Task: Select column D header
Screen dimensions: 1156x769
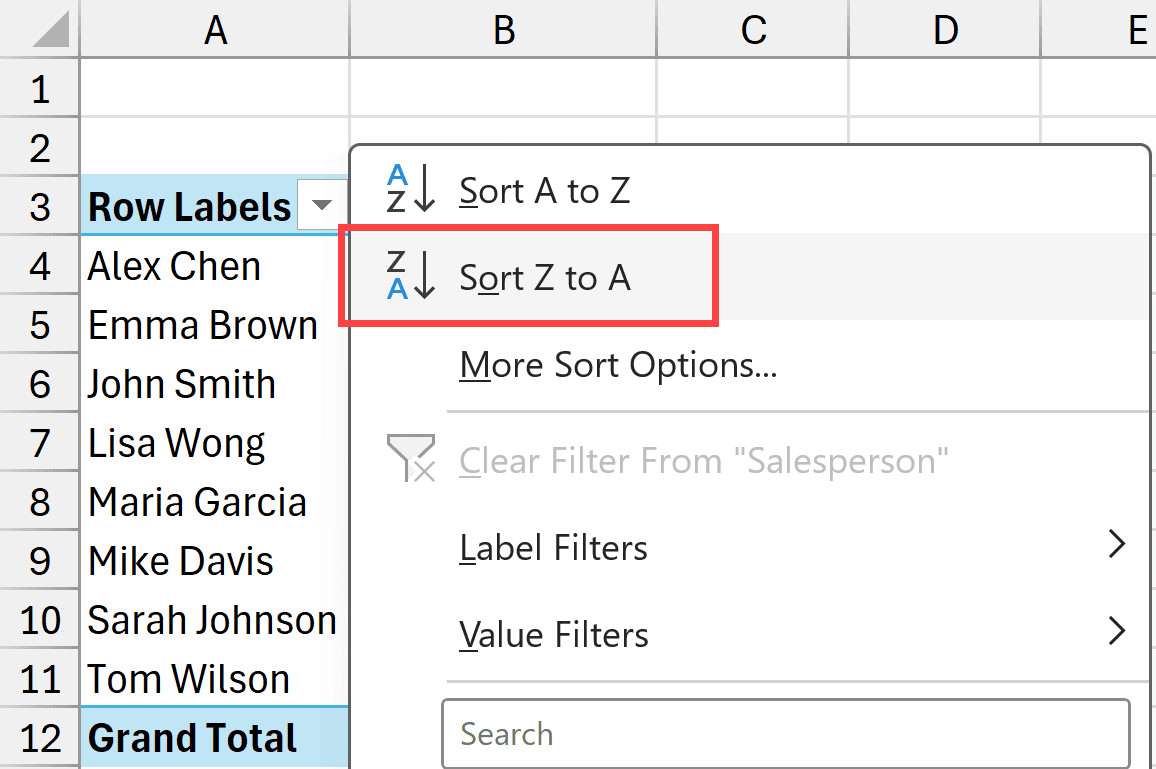Action: click(x=944, y=29)
